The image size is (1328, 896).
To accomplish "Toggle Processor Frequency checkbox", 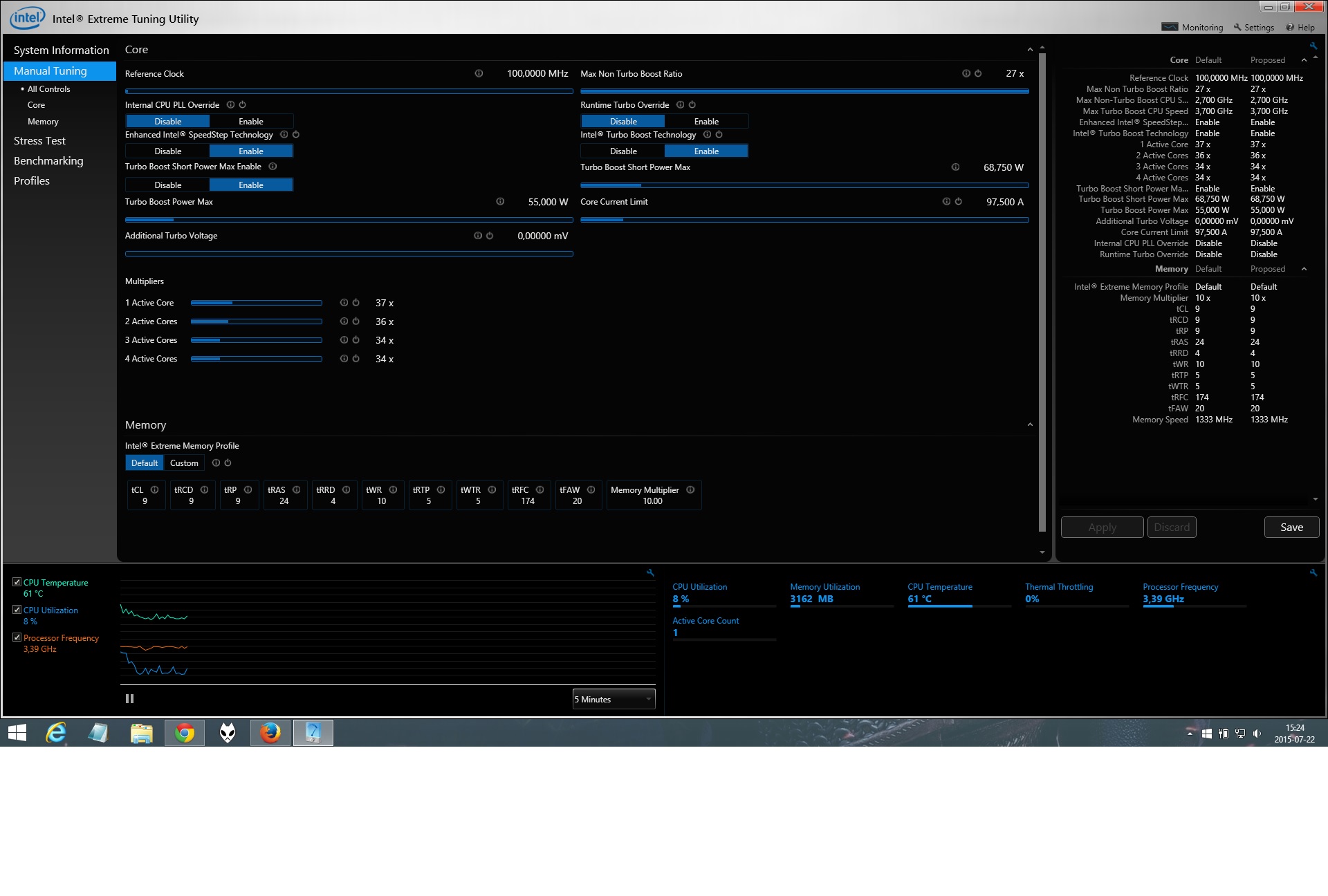I will point(17,637).
